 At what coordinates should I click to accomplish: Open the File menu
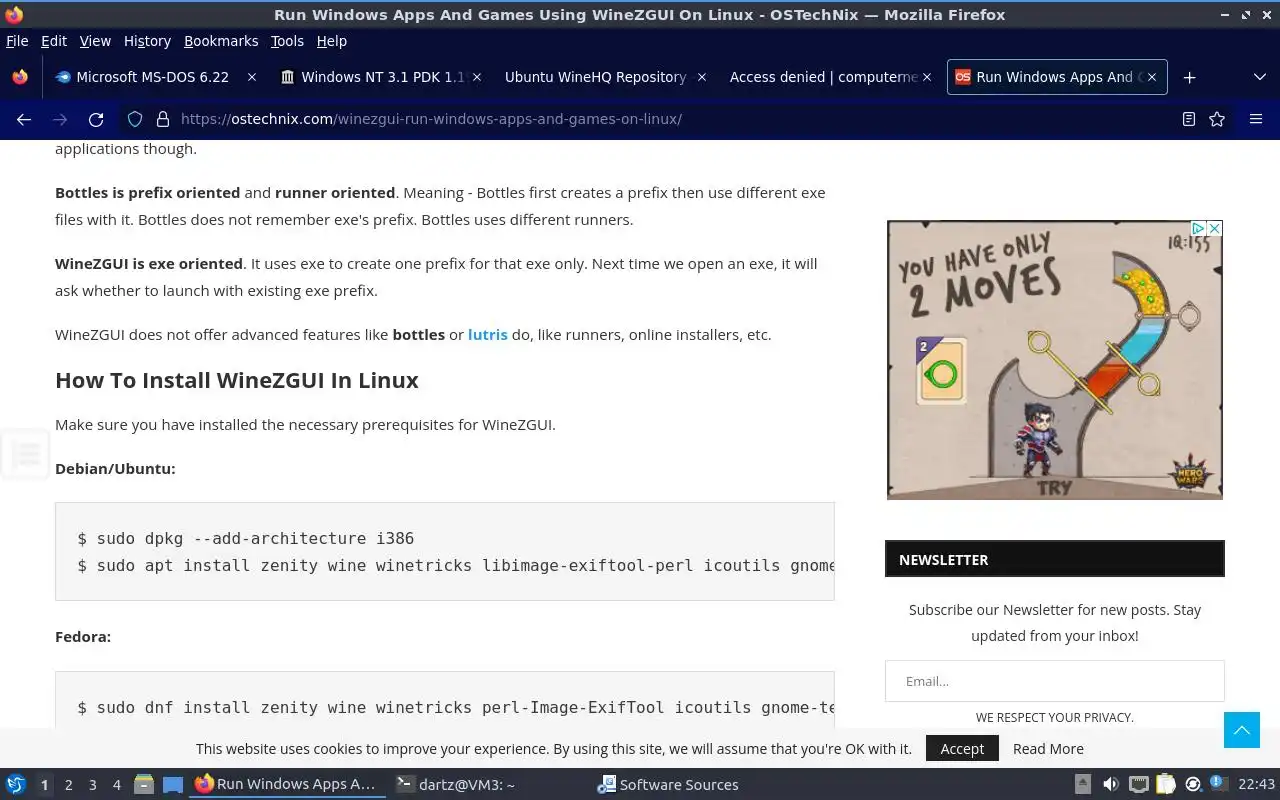click(x=17, y=41)
